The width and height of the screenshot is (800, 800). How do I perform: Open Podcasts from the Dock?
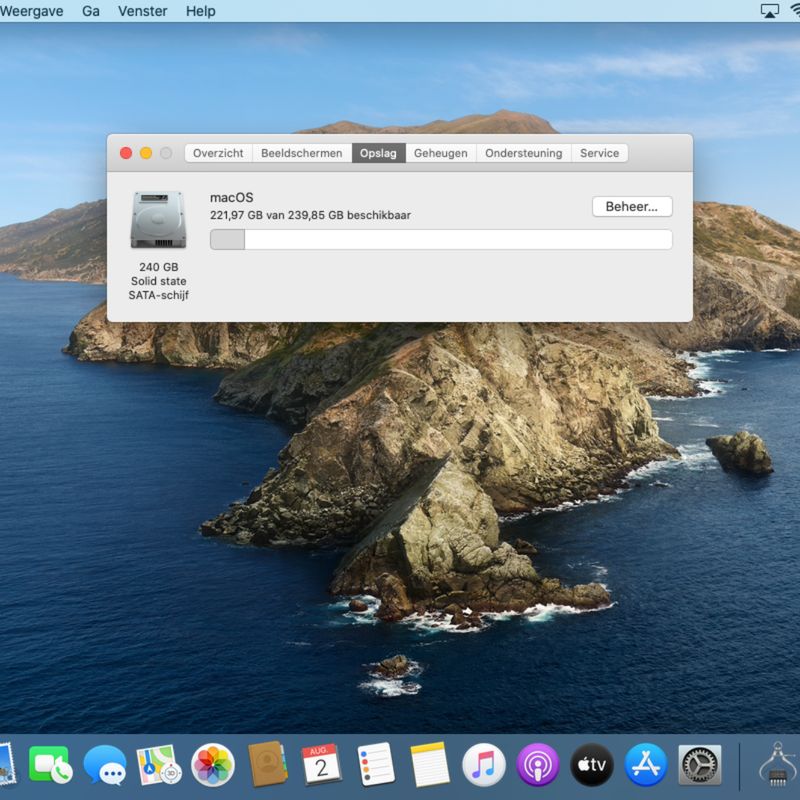pos(538,765)
